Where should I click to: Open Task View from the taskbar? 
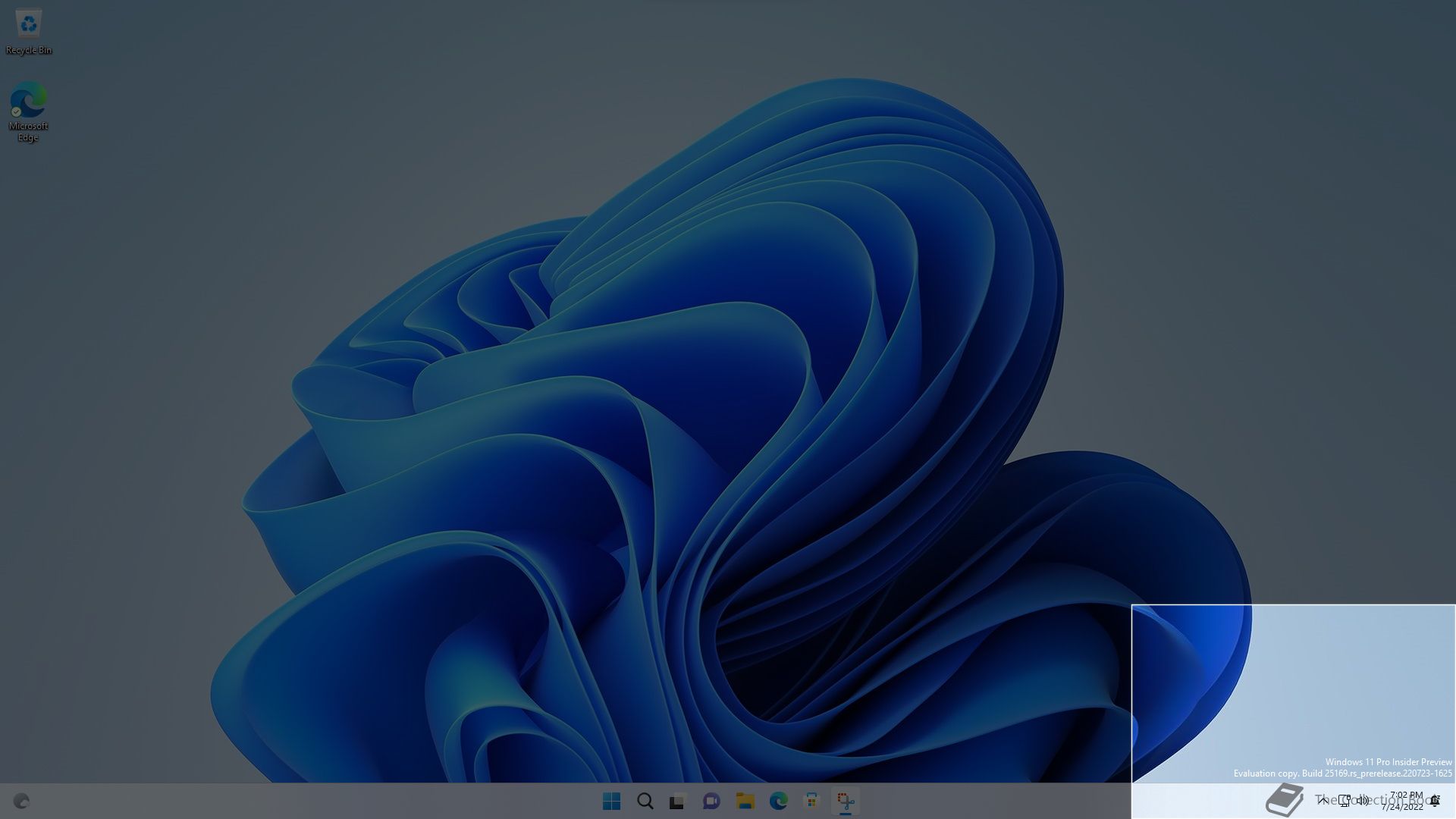[678, 801]
